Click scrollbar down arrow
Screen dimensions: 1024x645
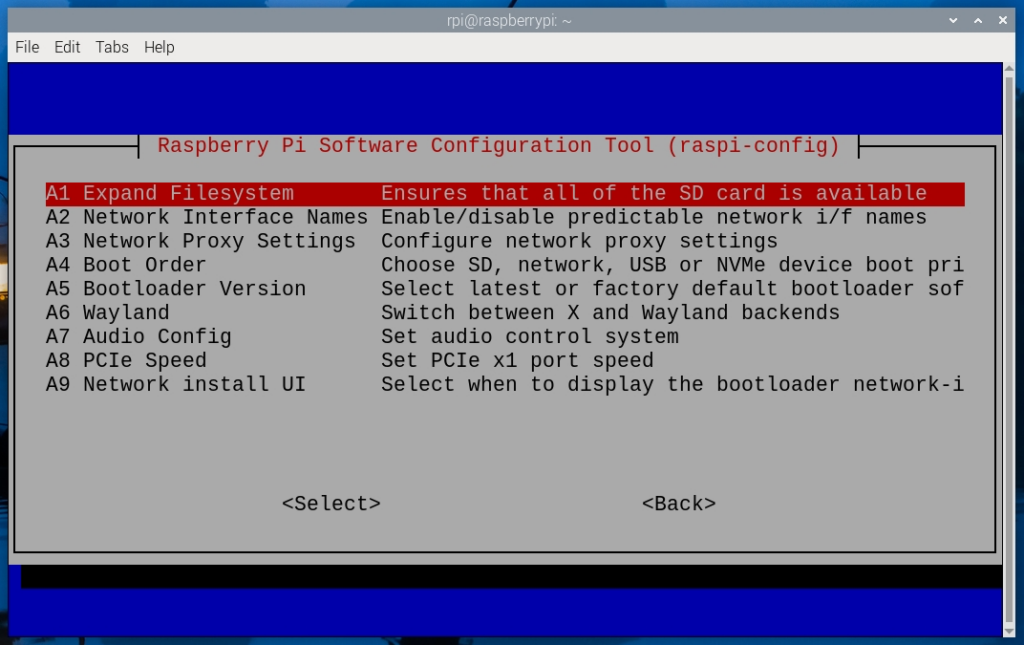(x=1009, y=631)
